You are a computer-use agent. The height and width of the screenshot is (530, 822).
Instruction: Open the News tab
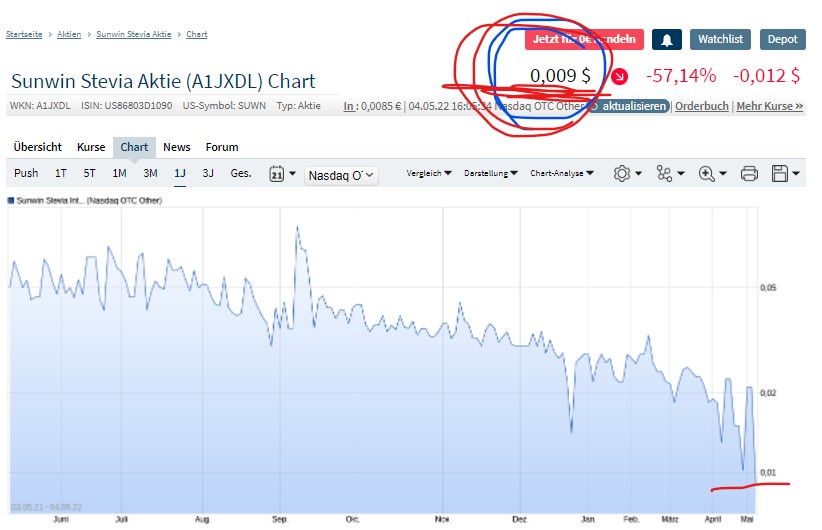point(177,147)
